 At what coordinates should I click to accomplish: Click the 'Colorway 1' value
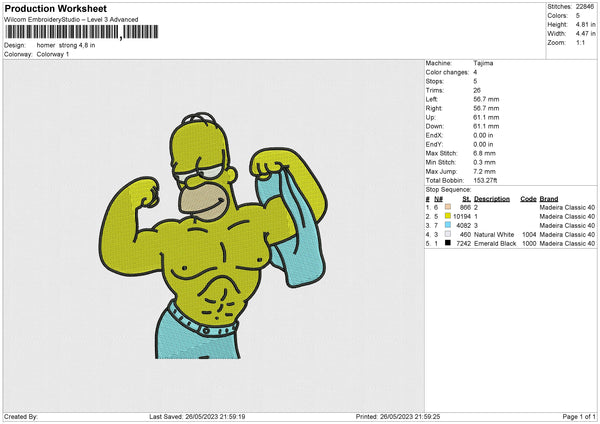point(53,54)
